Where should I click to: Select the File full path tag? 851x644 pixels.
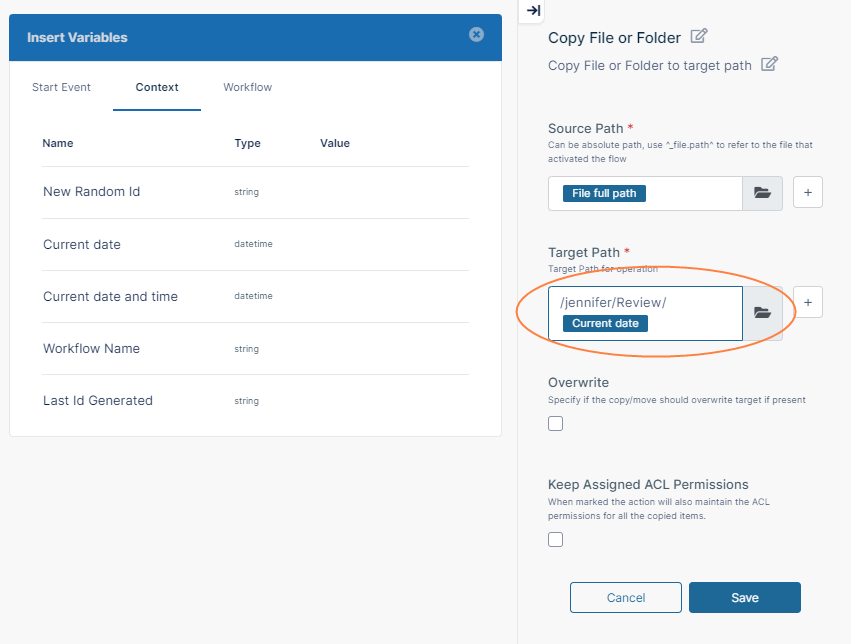tap(604, 193)
